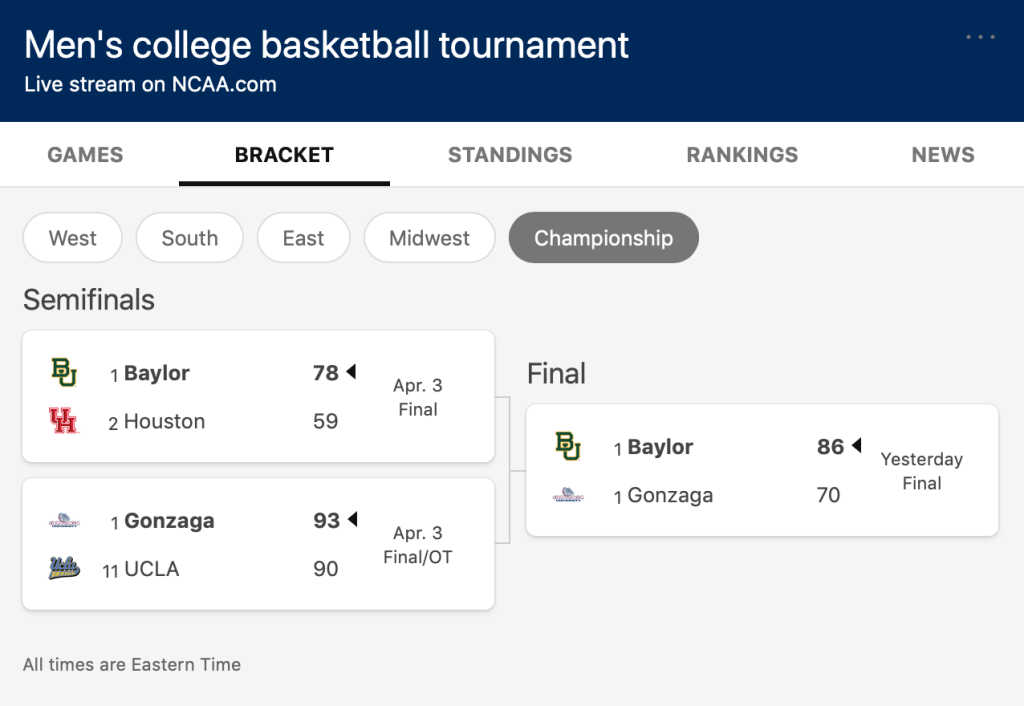Image resolution: width=1024 pixels, height=706 pixels.
Task: Select the Midwest region filter
Action: click(429, 238)
